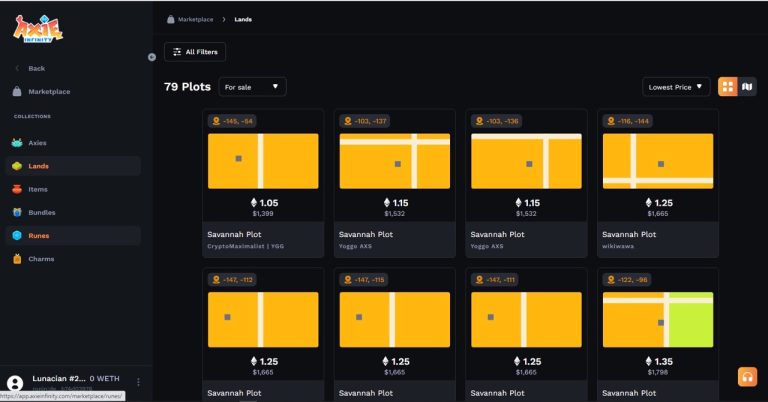Switch to grid view
Screen dimensions: 768x402
tap(728, 87)
